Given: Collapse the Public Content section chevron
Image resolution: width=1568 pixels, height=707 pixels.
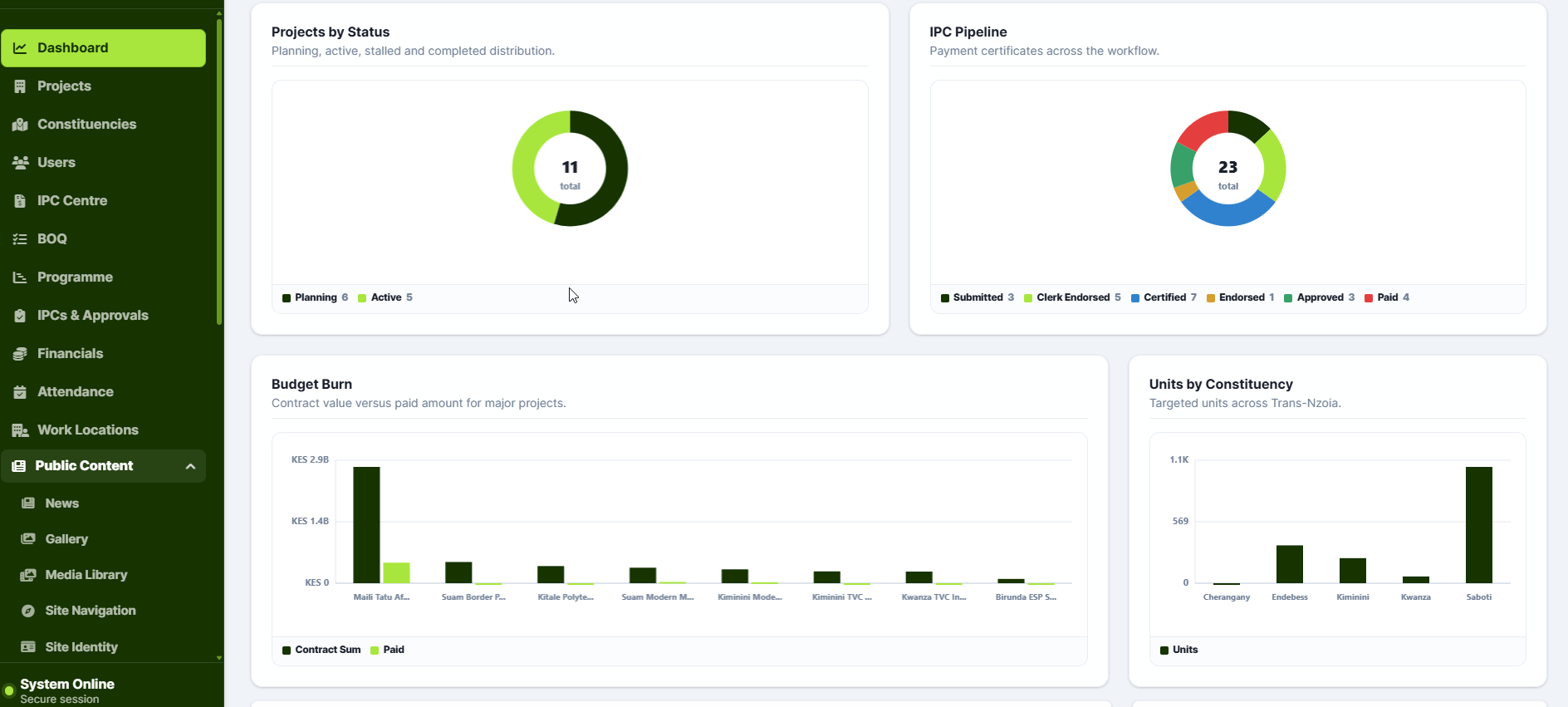Looking at the screenshot, I should coord(190,466).
